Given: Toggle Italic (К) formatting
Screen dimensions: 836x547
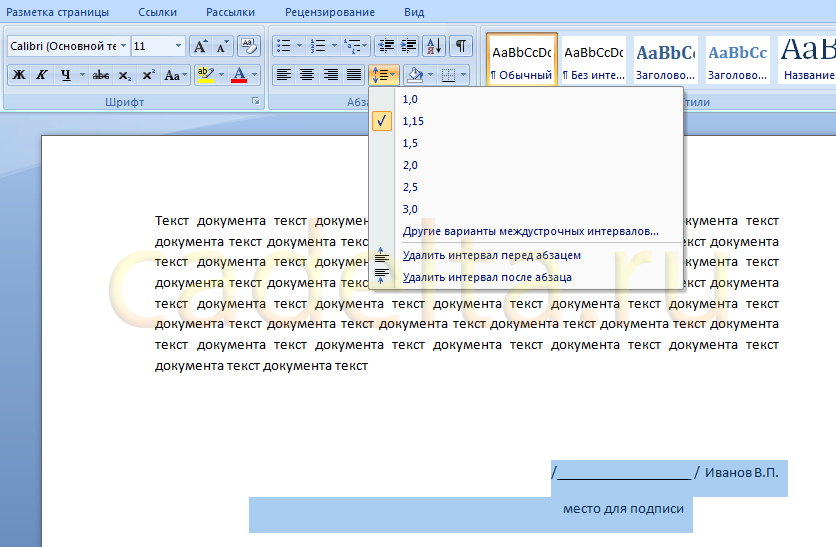Looking at the screenshot, I should point(42,75).
